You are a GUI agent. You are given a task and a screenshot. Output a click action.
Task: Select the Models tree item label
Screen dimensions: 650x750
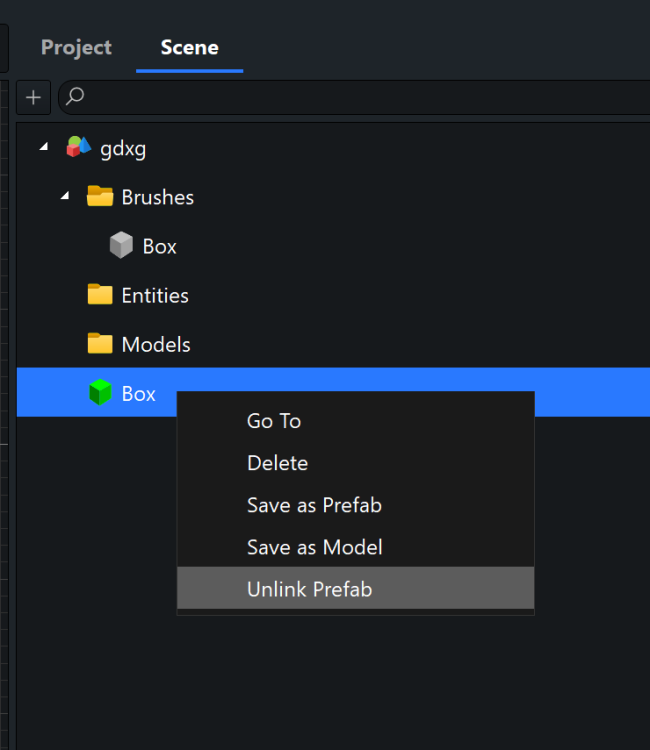(156, 344)
